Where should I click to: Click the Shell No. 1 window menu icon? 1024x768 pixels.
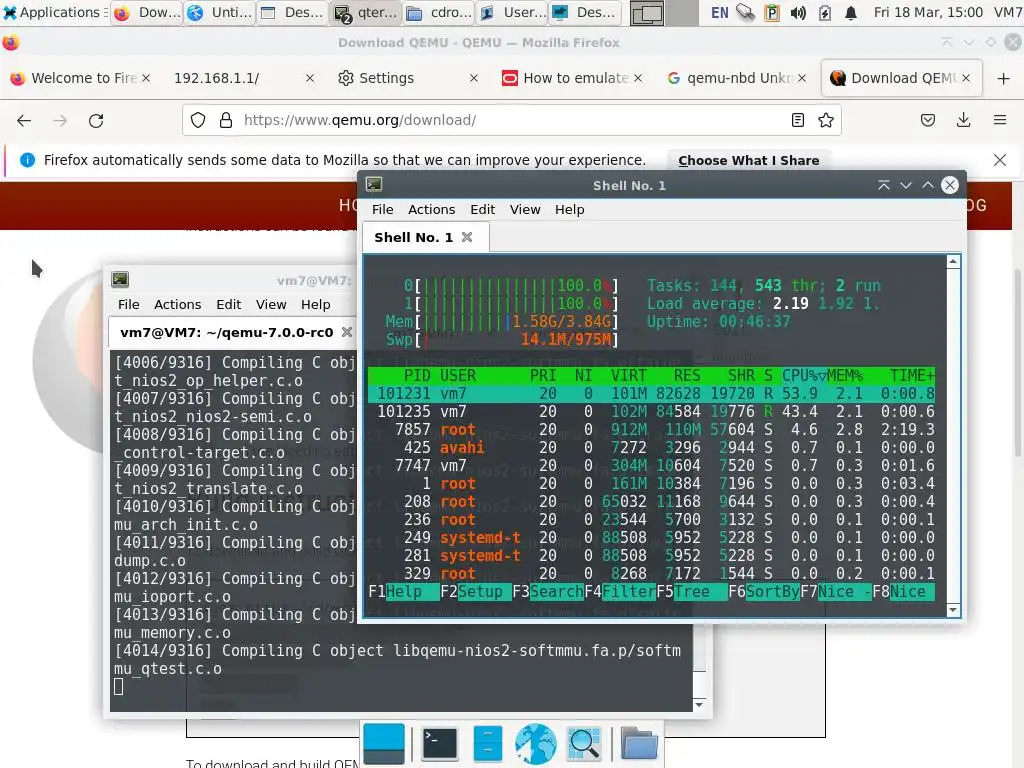pyautogui.click(x=374, y=185)
